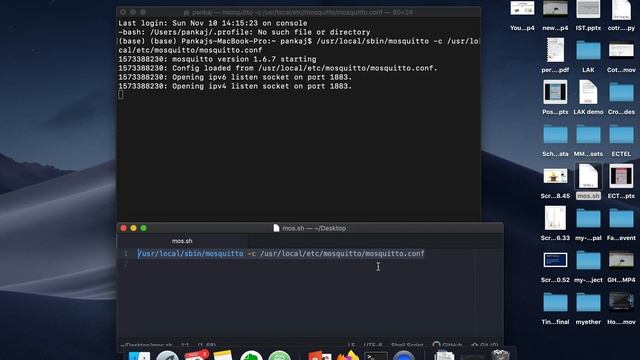Zoom the editor window with green button
The width and height of the screenshot is (640, 360).
coord(143,228)
